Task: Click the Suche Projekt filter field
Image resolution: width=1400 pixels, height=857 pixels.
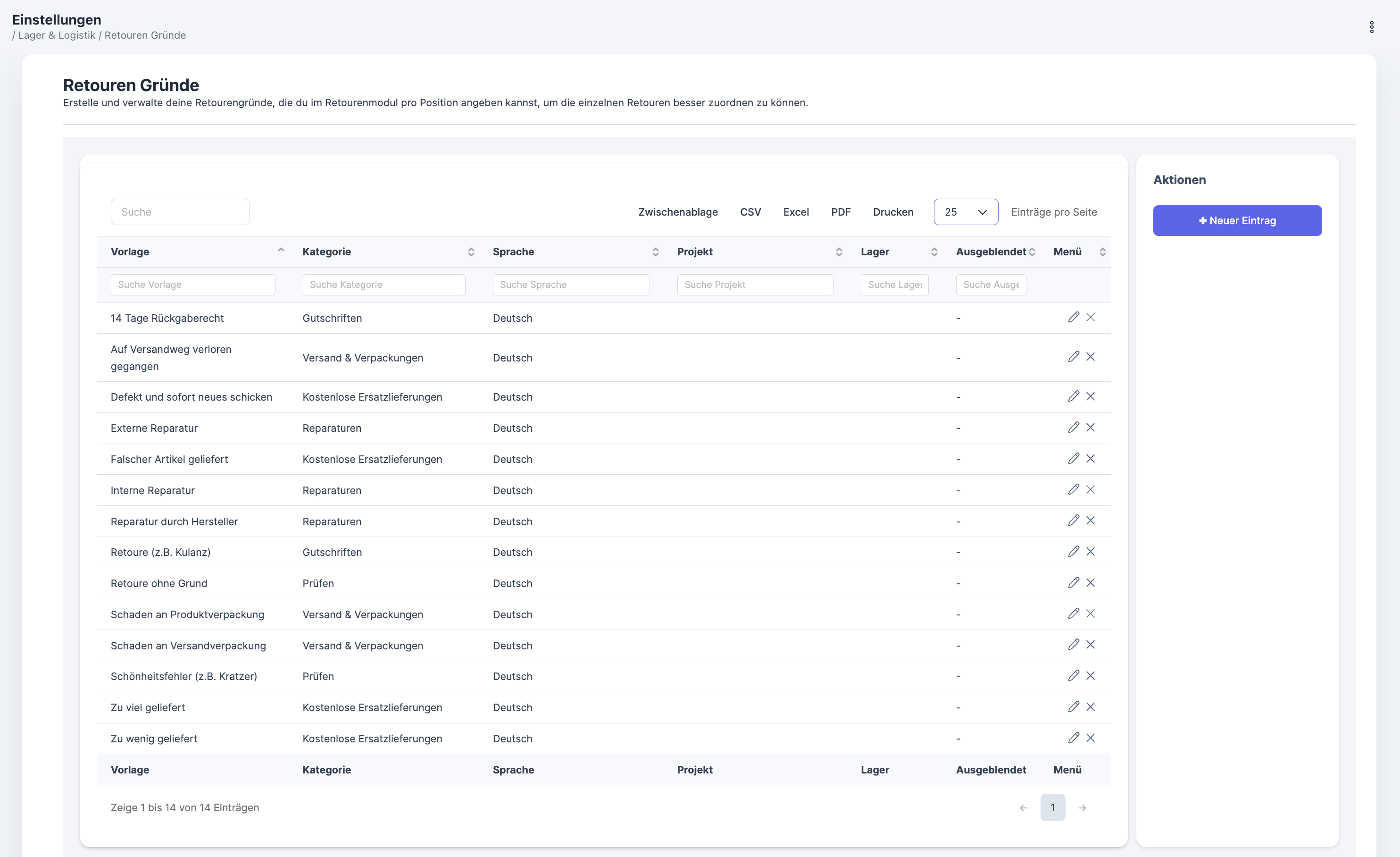Action: (x=755, y=285)
